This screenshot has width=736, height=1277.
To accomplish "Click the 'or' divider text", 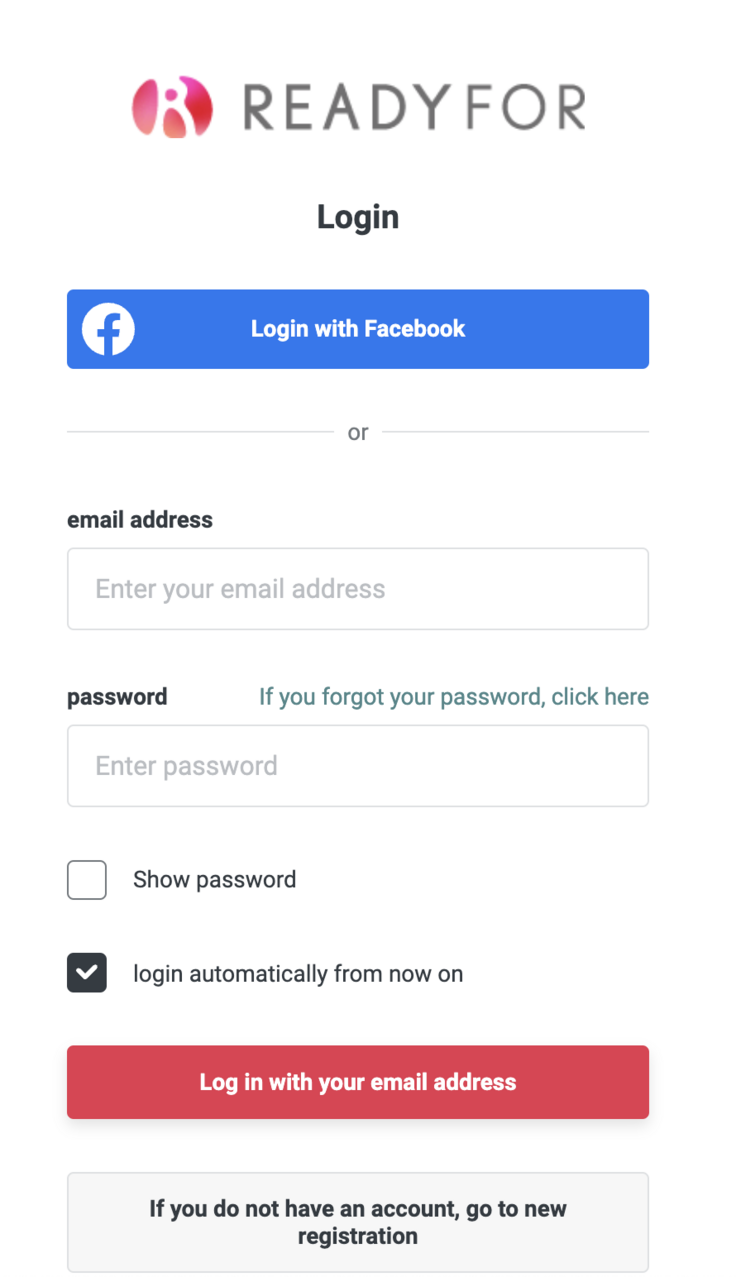I will coord(358,433).
